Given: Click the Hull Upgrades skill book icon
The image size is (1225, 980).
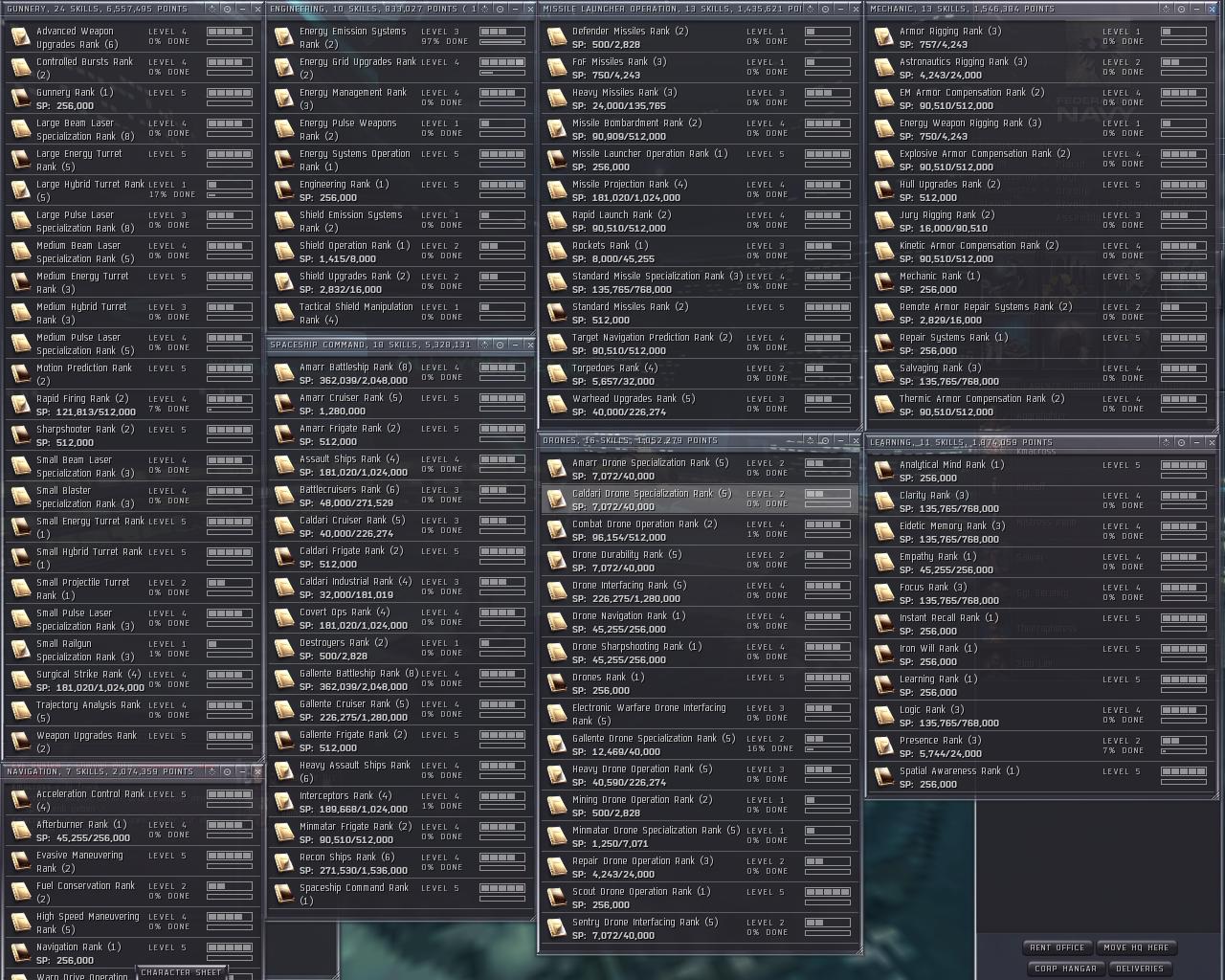Looking at the screenshot, I should [883, 190].
